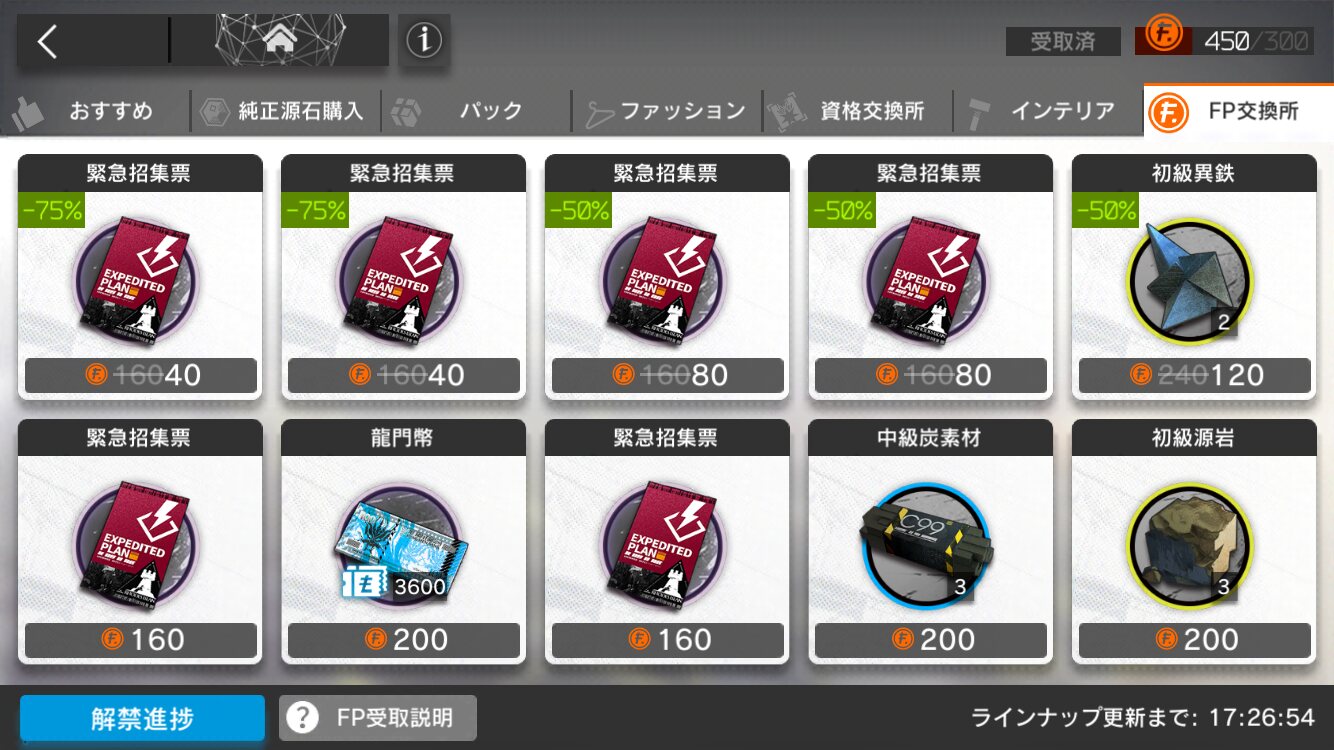Screen dimensions: 1334x750
Task: Open the ファッション tab
Action: point(667,111)
